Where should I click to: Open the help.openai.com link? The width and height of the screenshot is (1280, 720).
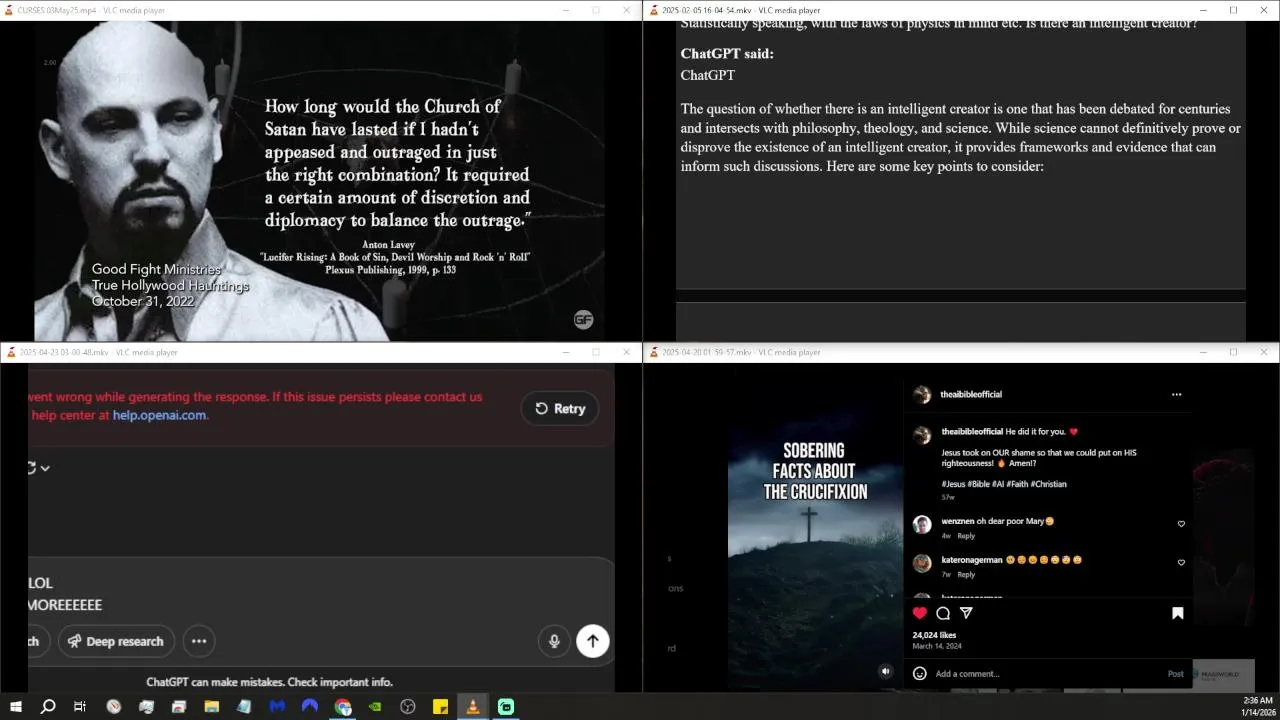pyautogui.click(x=159, y=415)
